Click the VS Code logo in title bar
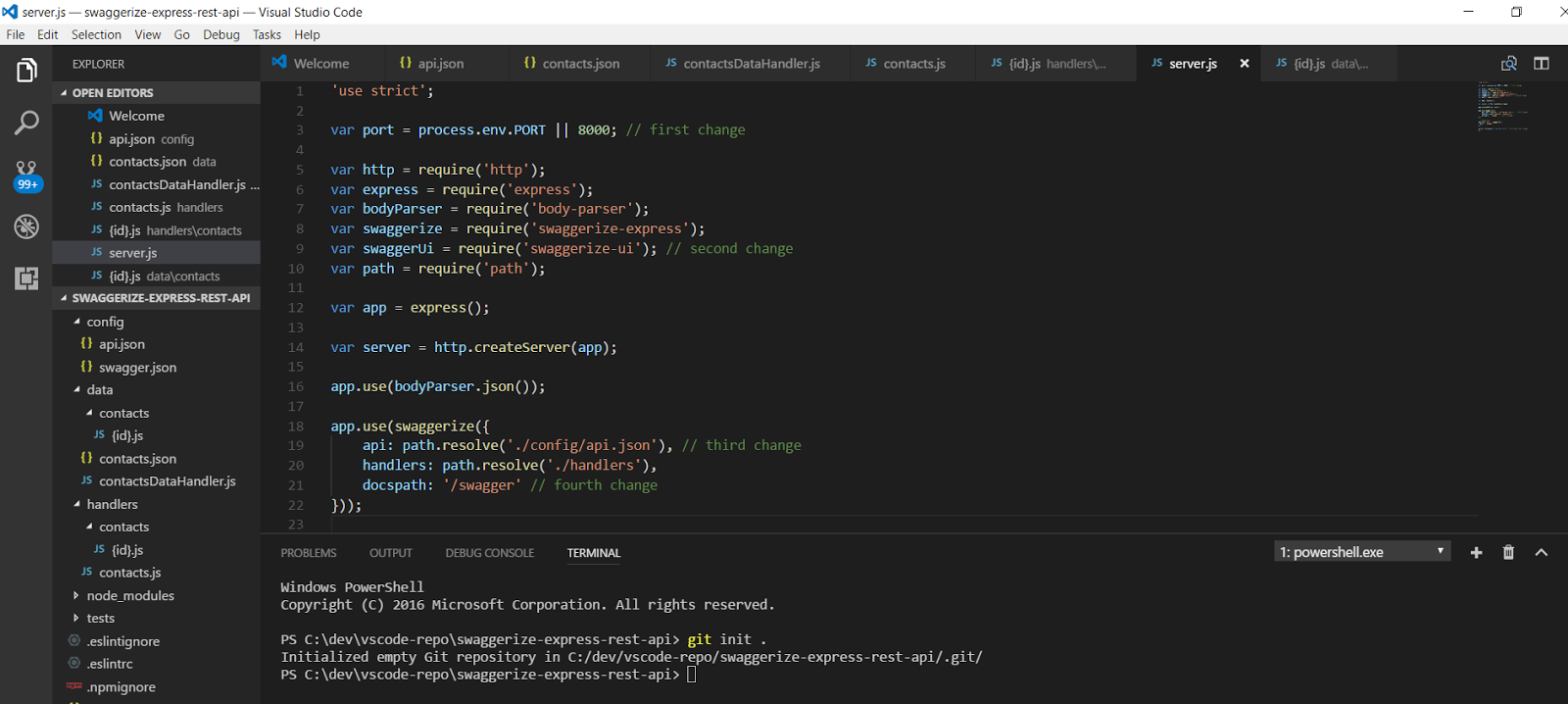 coord(10,12)
